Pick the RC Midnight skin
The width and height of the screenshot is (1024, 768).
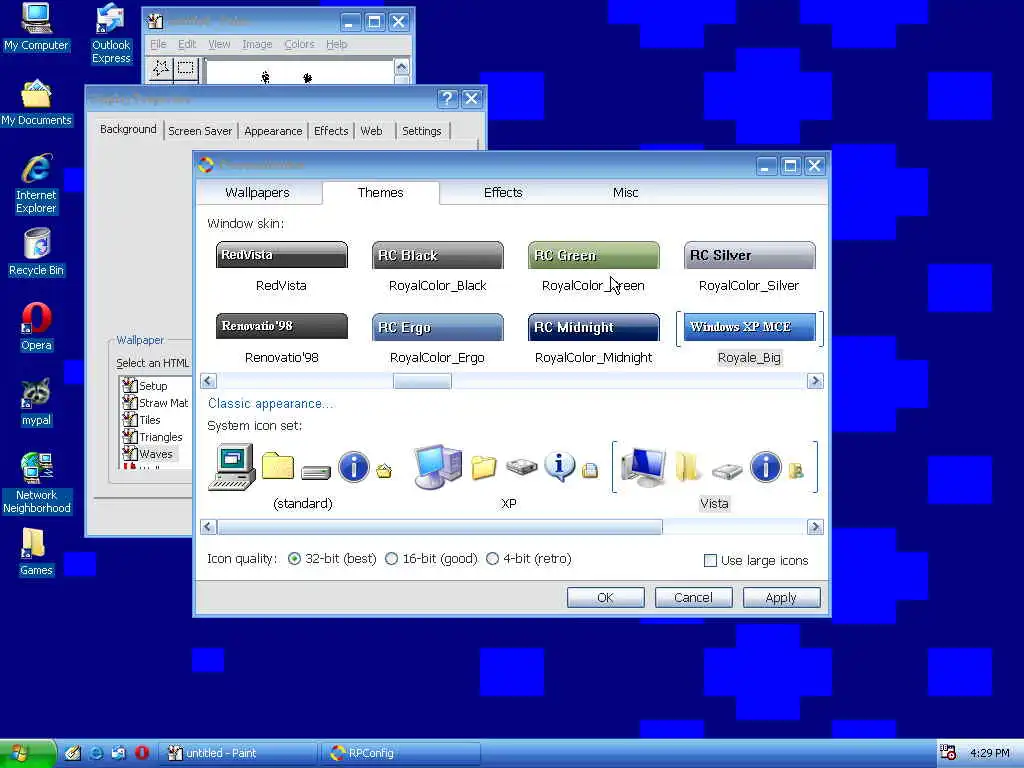click(x=594, y=327)
